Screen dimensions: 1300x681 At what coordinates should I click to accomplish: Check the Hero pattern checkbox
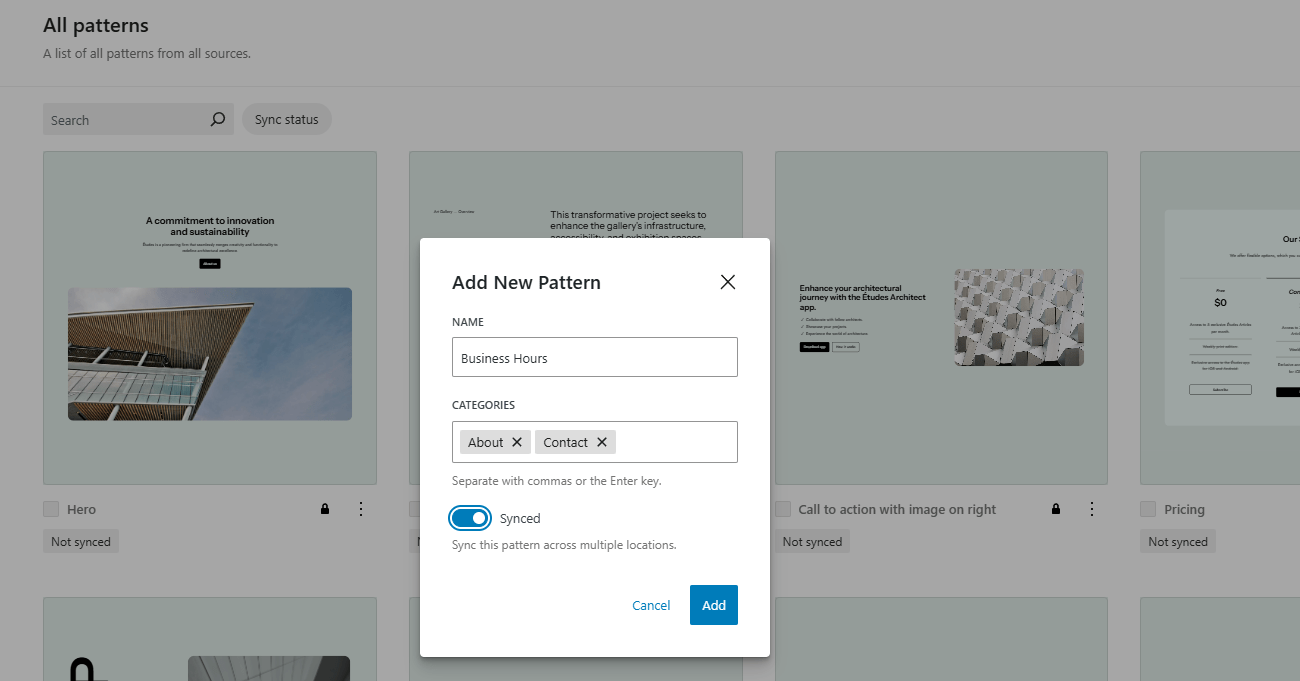[50, 509]
